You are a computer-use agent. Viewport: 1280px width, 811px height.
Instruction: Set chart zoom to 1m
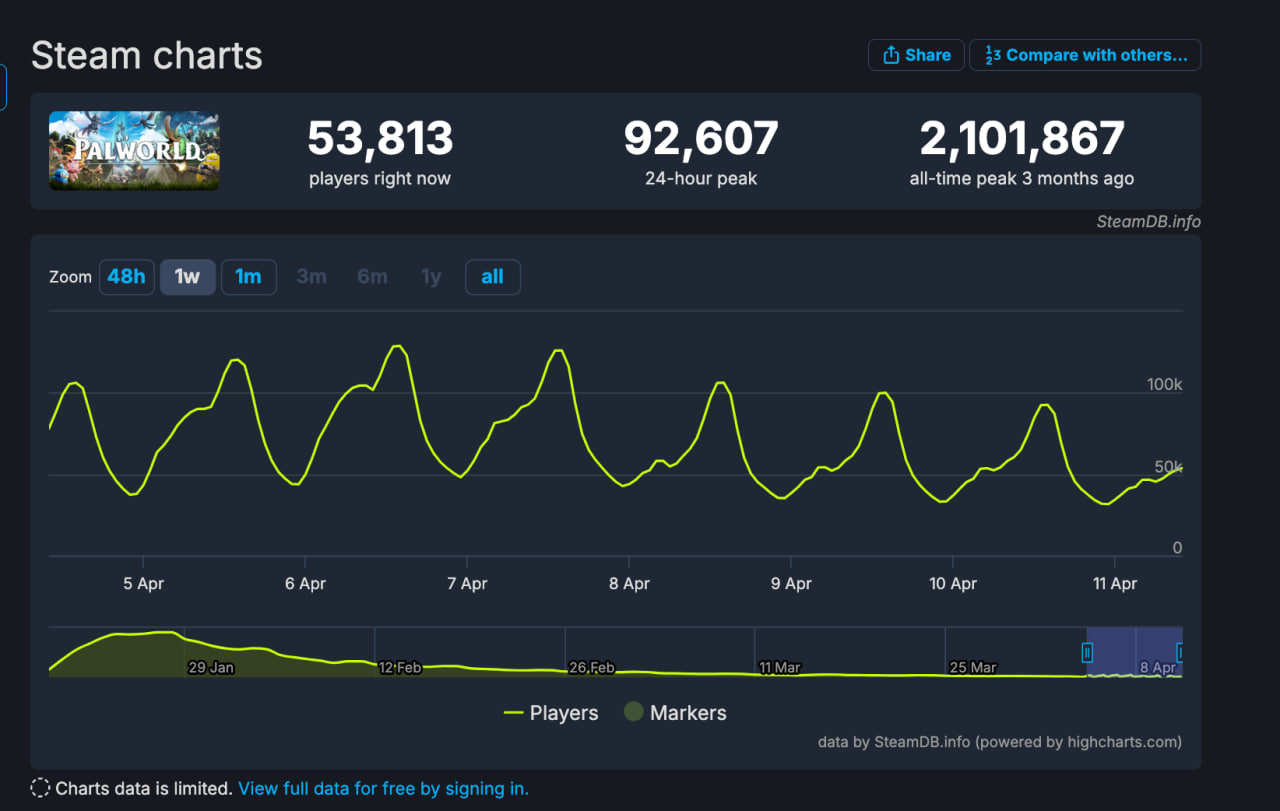point(248,277)
